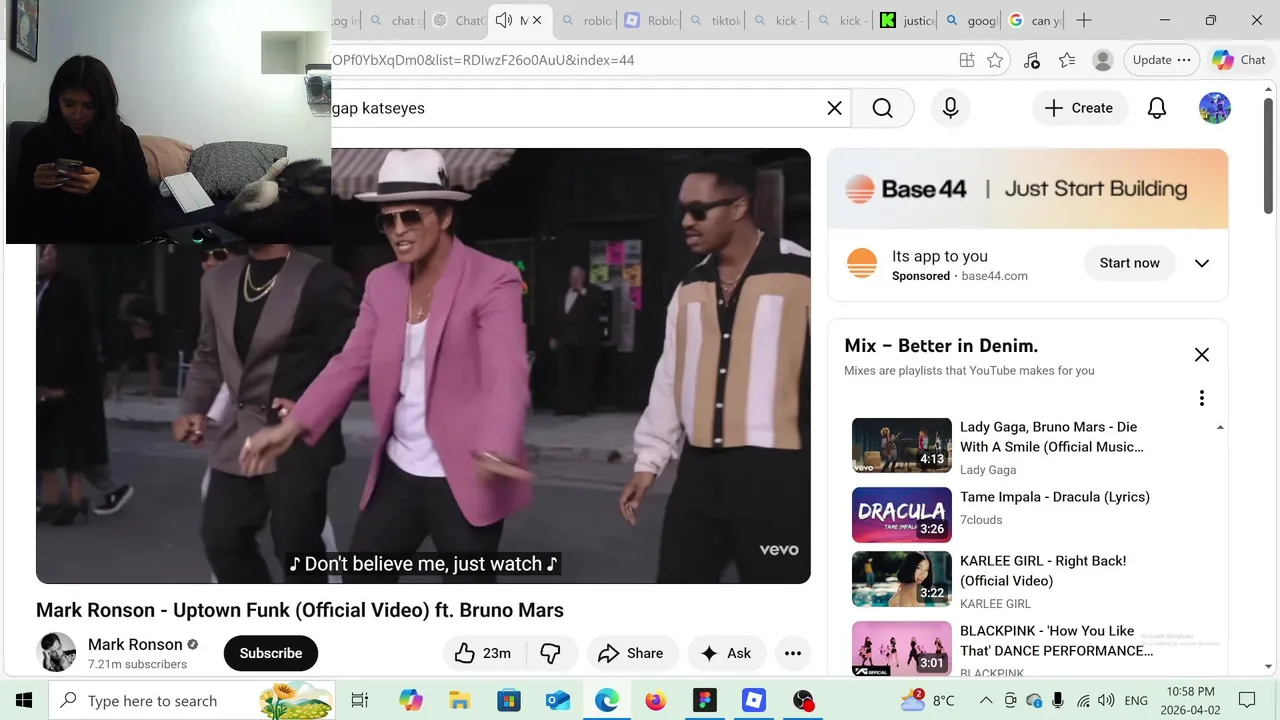This screenshot has height=720, width=1280.
Task: Open Outlook from the taskbar
Action: pos(557,700)
